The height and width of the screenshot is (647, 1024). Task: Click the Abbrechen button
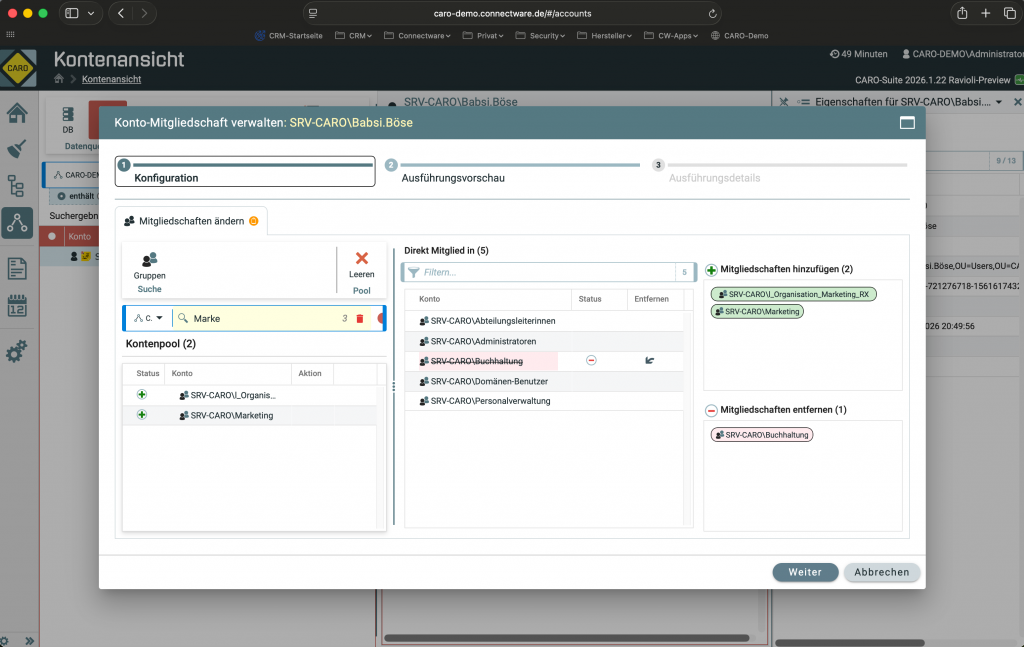(x=881, y=572)
